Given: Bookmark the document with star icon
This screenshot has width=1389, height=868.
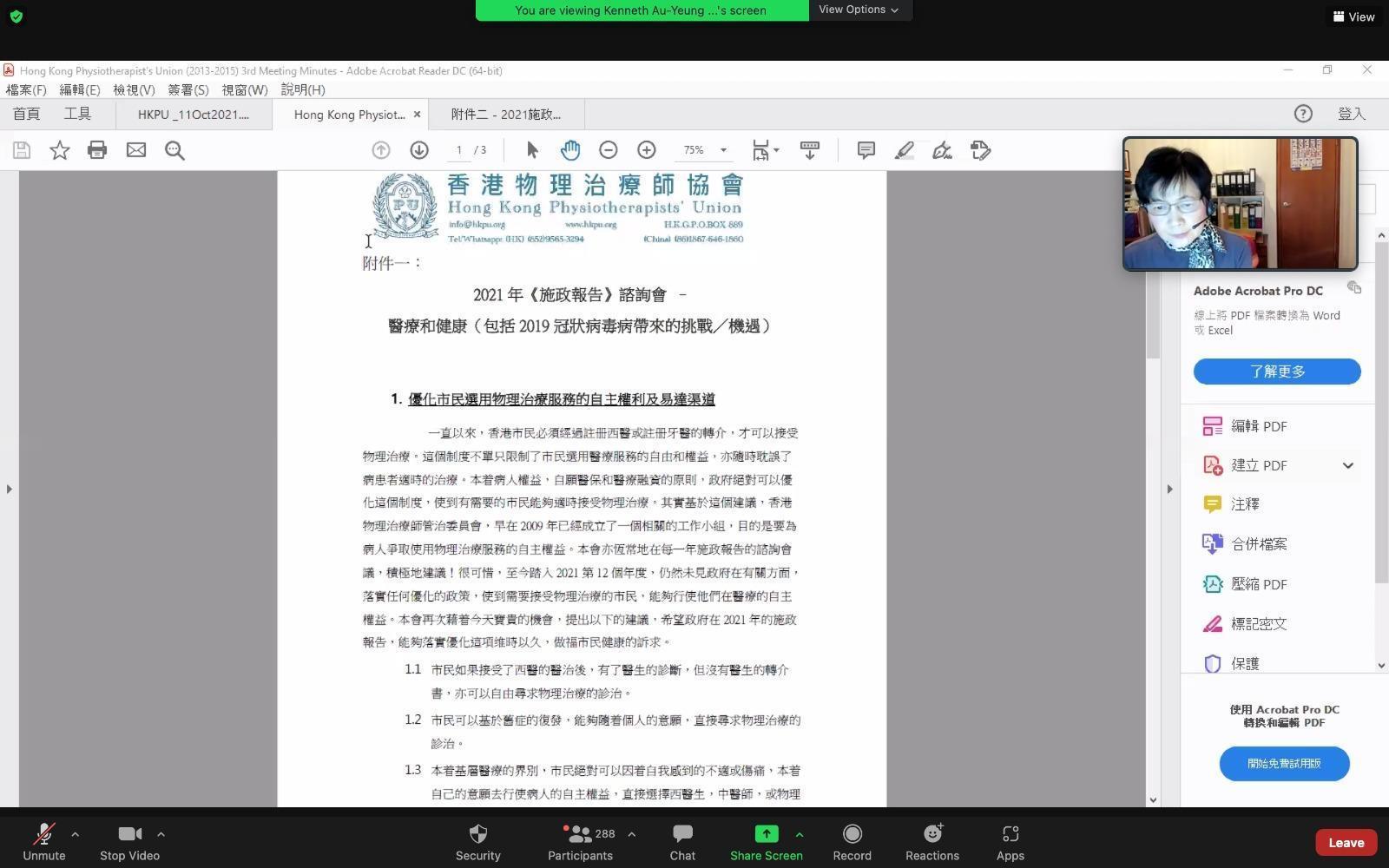Looking at the screenshot, I should pyautogui.click(x=59, y=150).
